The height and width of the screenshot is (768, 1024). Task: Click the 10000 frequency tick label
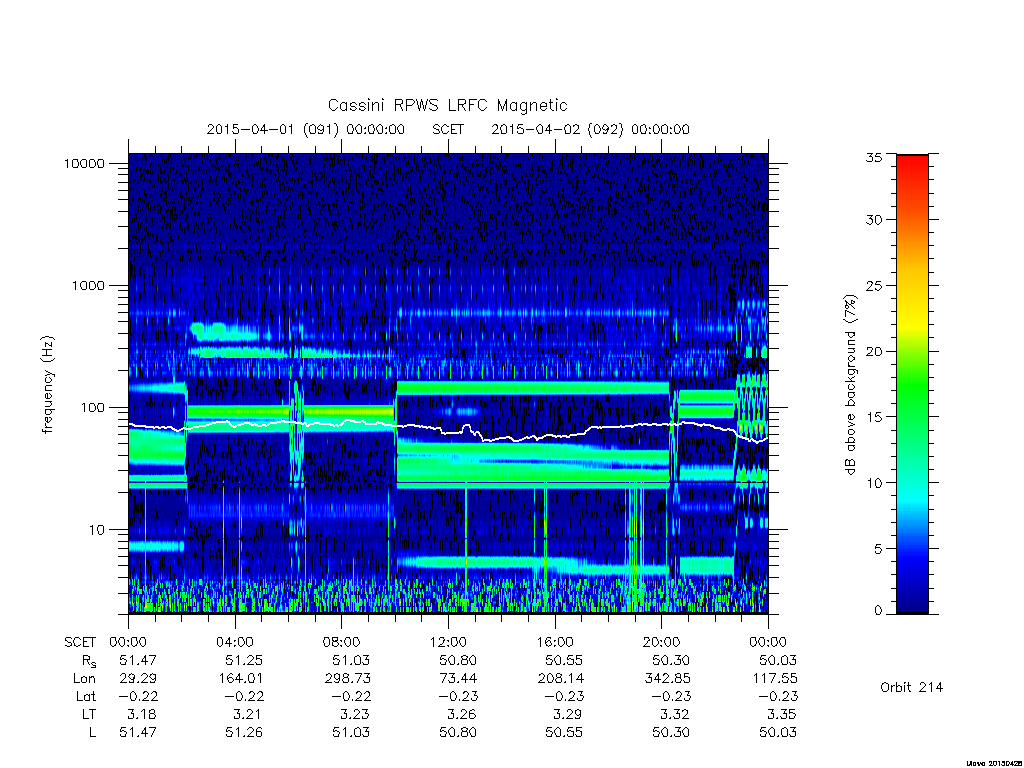(84, 163)
